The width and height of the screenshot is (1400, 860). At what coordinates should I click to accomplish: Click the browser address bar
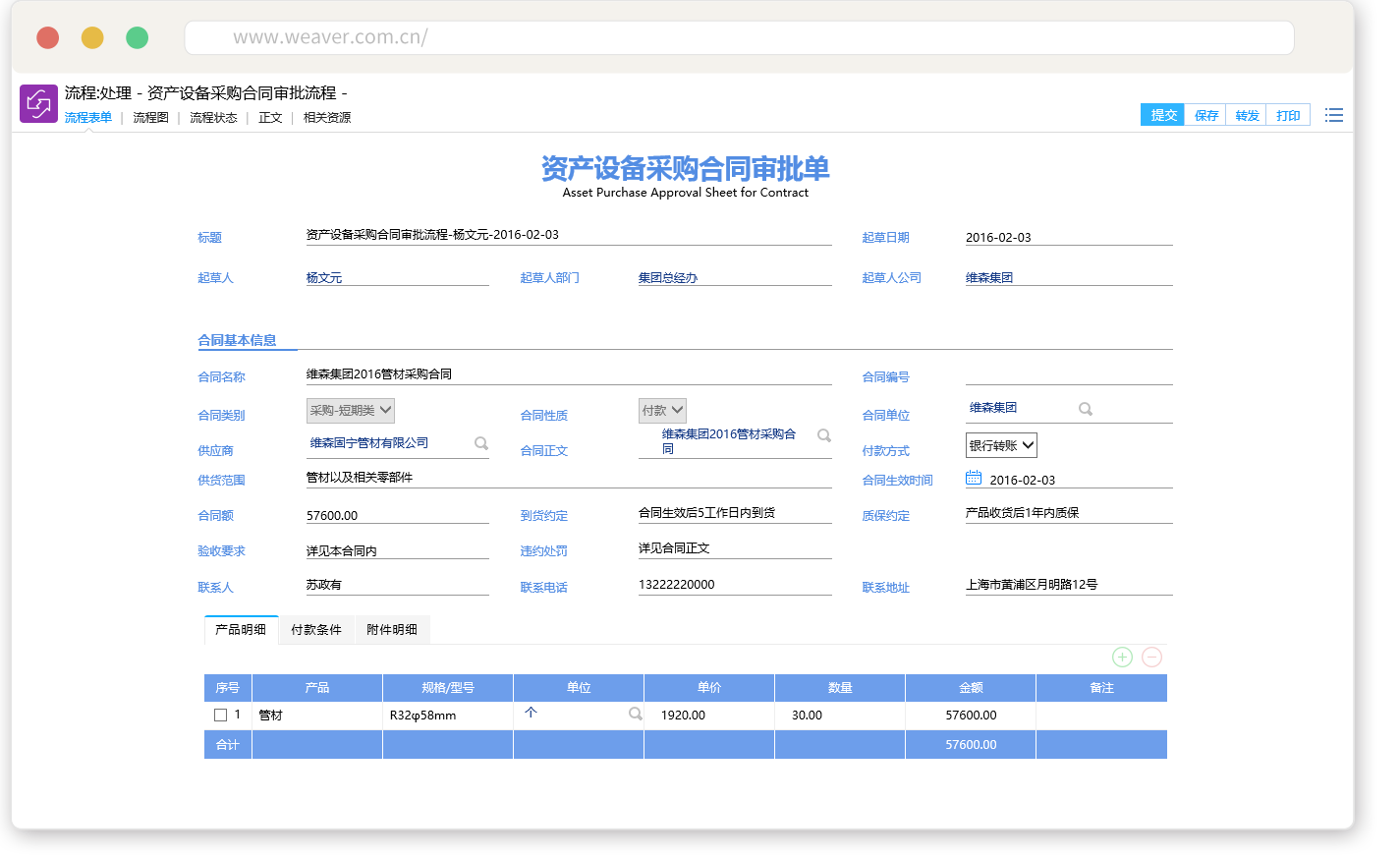pos(739,37)
